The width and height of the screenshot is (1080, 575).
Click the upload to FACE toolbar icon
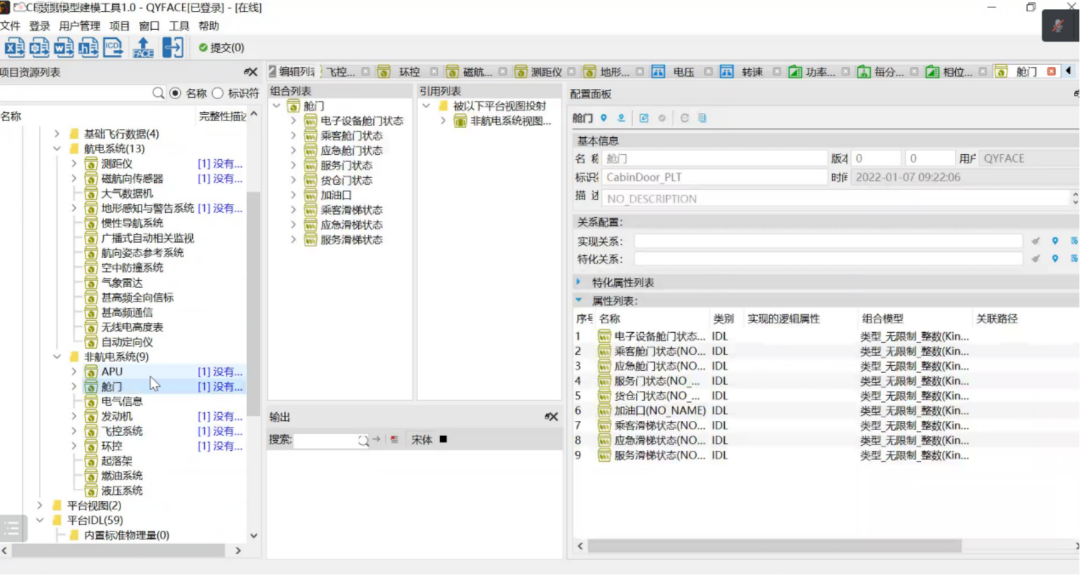pyautogui.click(x=143, y=47)
